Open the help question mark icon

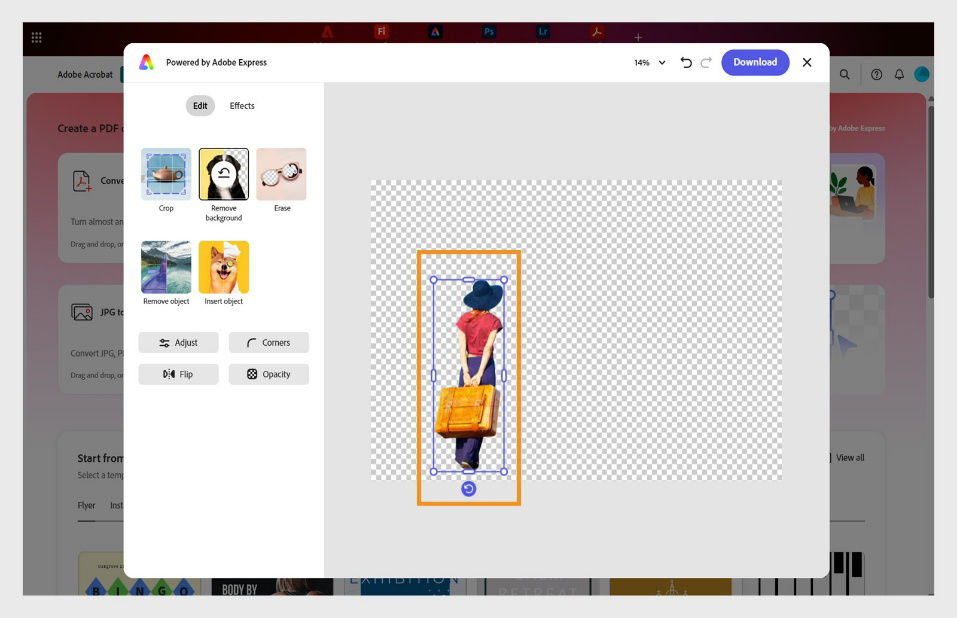tap(876, 74)
